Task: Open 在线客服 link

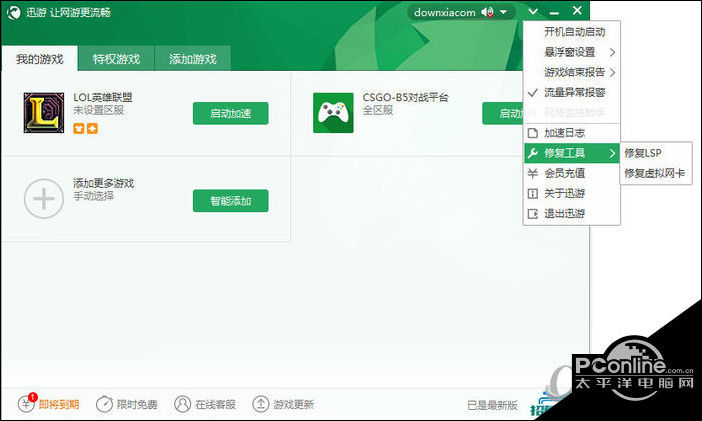Action: (x=215, y=404)
